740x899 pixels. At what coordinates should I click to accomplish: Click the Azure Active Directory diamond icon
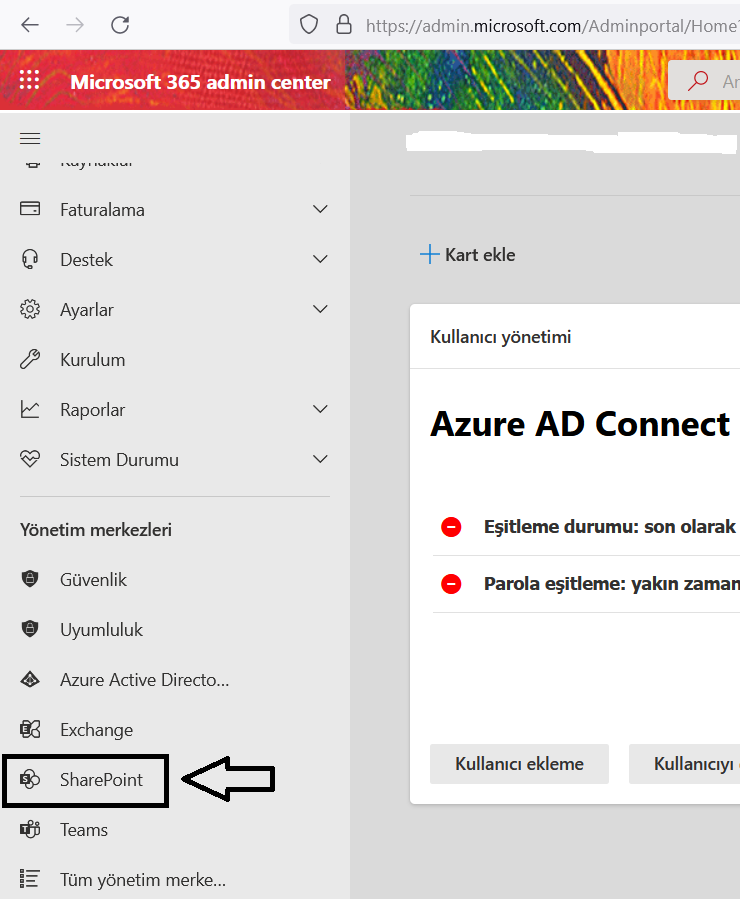[30, 679]
